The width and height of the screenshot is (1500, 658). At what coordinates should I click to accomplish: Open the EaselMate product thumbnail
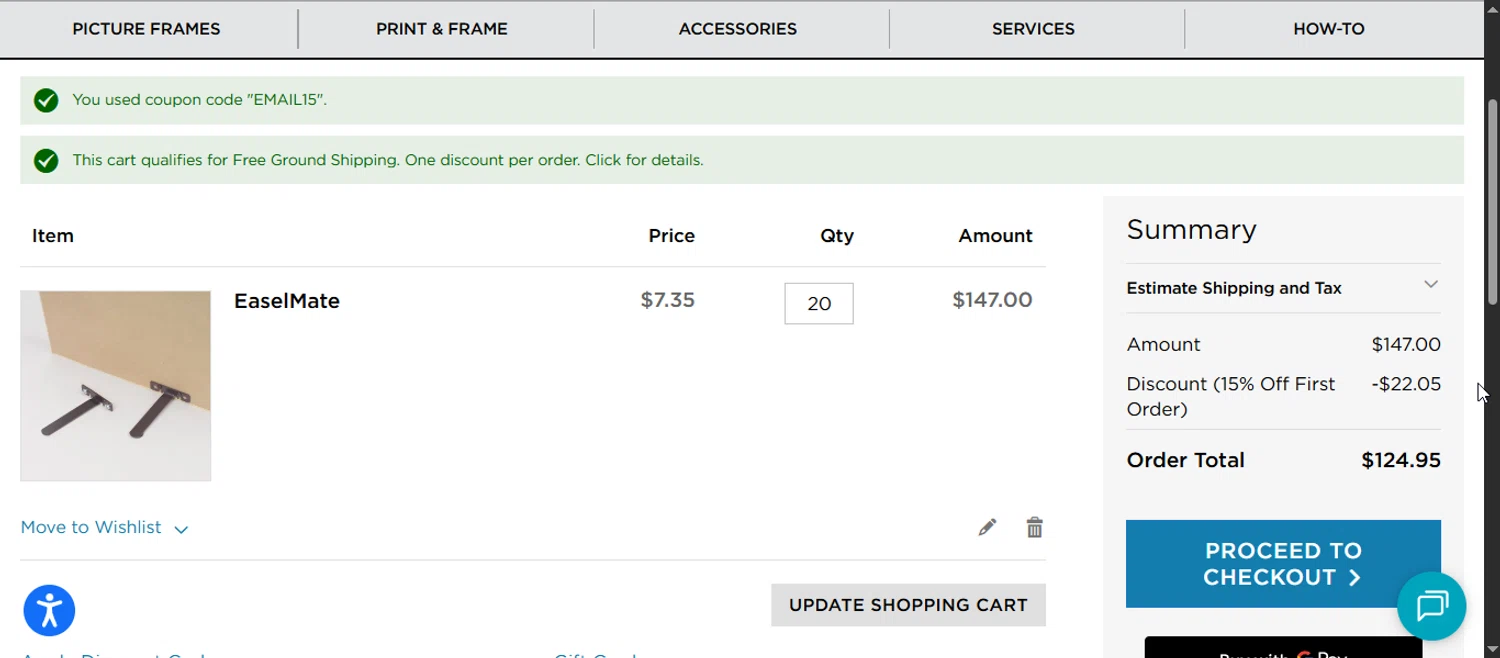tap(116, 386)
